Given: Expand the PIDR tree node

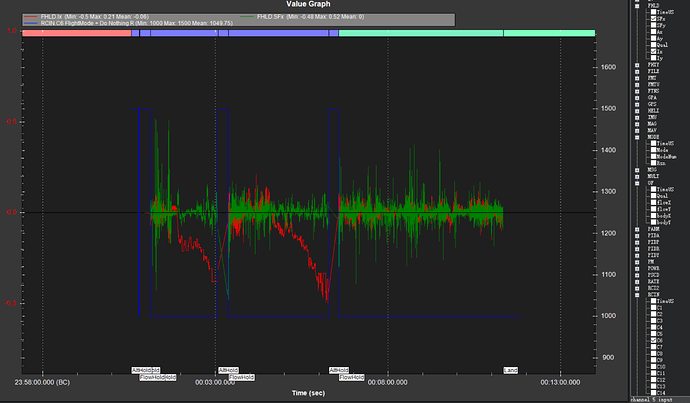Looking at the screenshot, I should (x=637, y=249).
